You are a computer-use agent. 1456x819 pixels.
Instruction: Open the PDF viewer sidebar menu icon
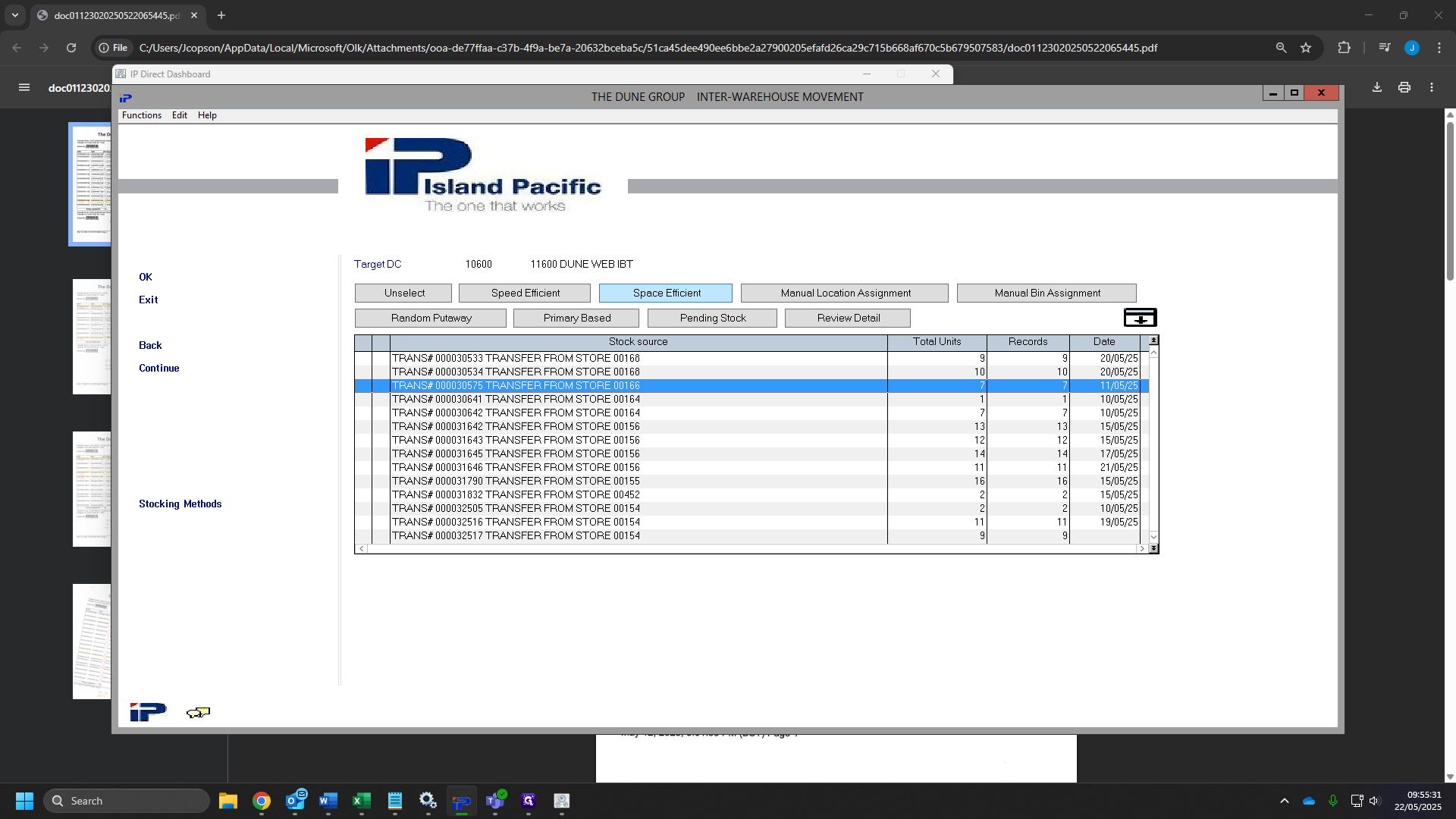tap(24, 87)
